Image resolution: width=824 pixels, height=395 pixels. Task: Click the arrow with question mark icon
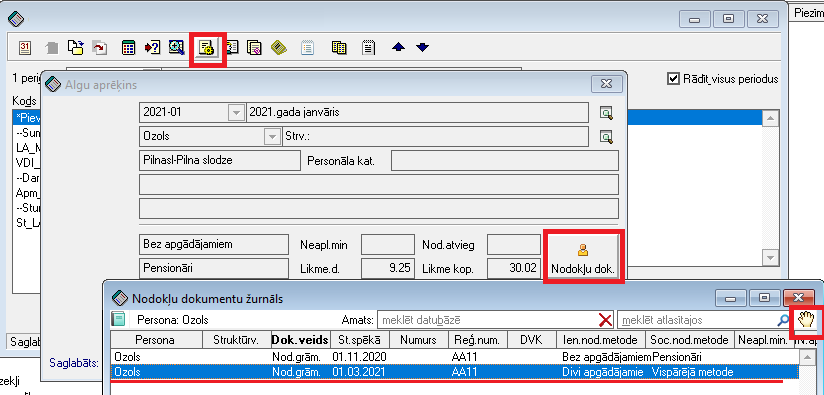click(152, 48)
